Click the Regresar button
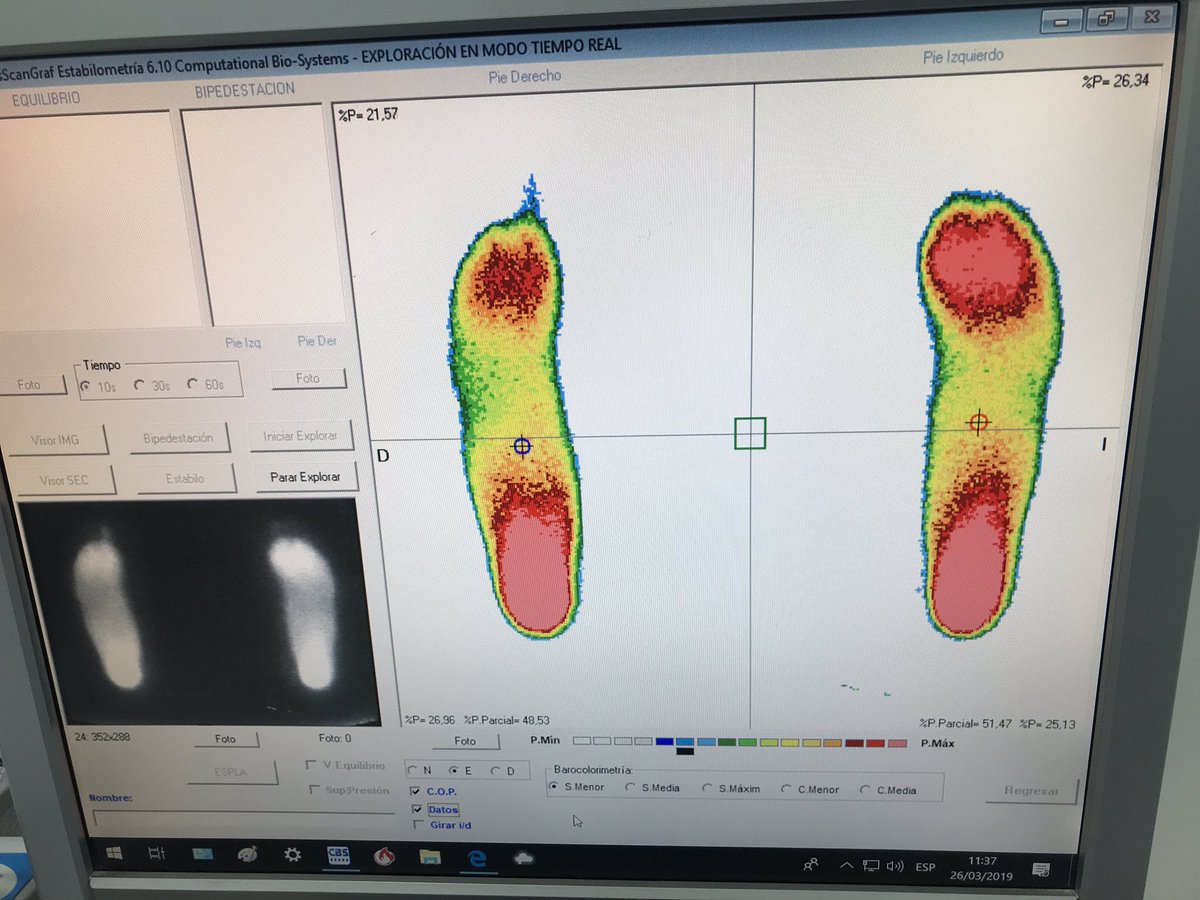 tap(1031, 791)
